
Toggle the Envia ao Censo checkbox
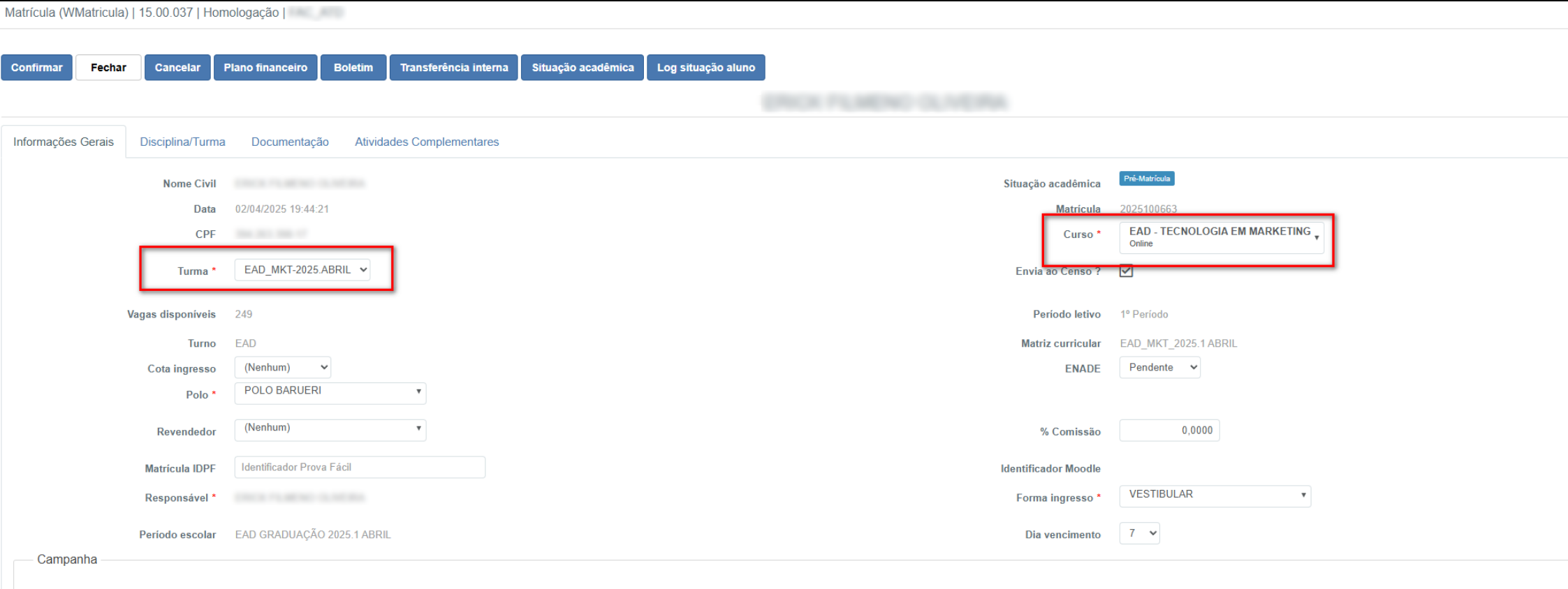click(x=1126, y=271)
